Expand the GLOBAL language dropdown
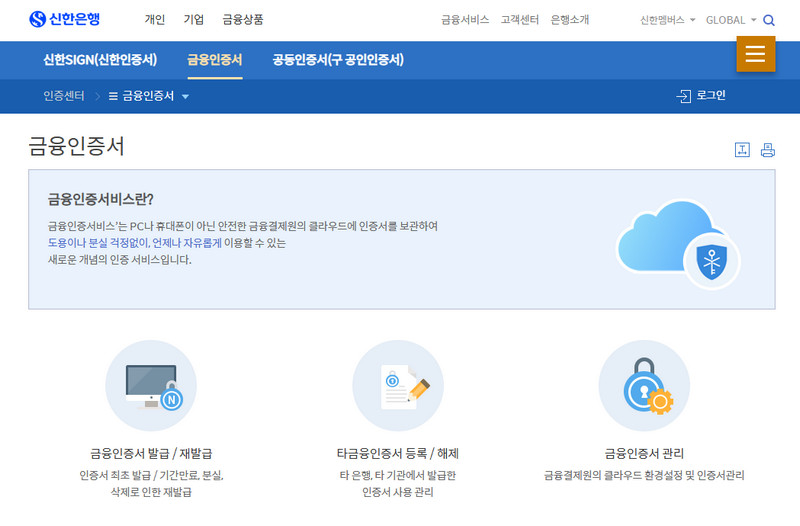This screenshot has width=800, height=526. [x=731, y=20]
